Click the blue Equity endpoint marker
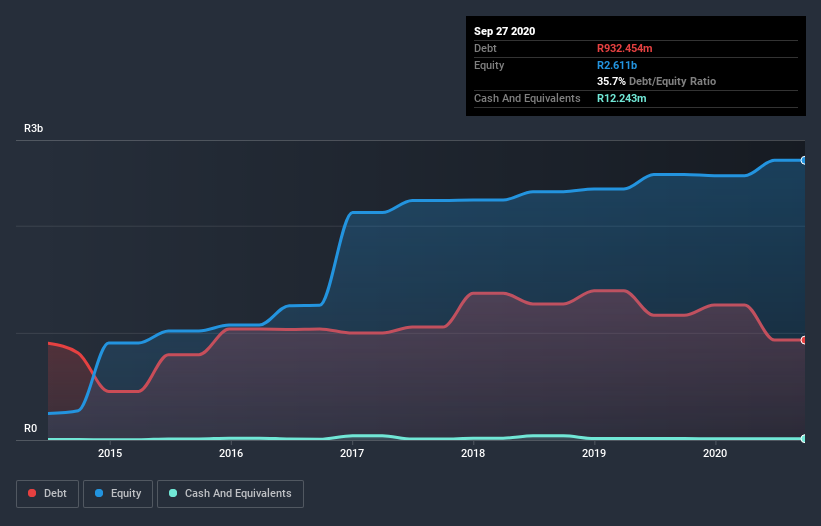Image resolution: width=821 pixels, height=526 pixels. tap(804, 160)
